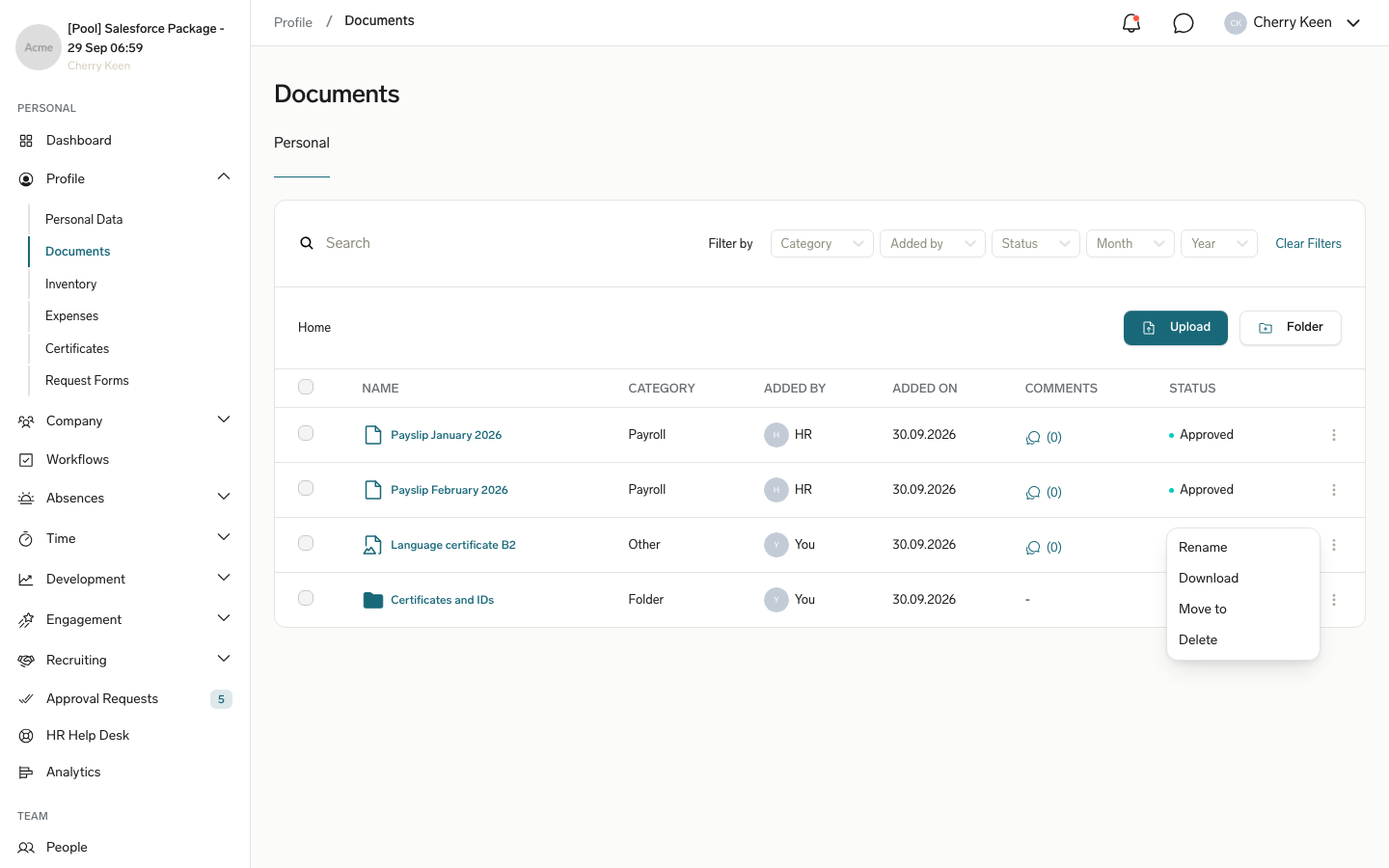Open comments for Payslip February 2026

click(1044, 492)
